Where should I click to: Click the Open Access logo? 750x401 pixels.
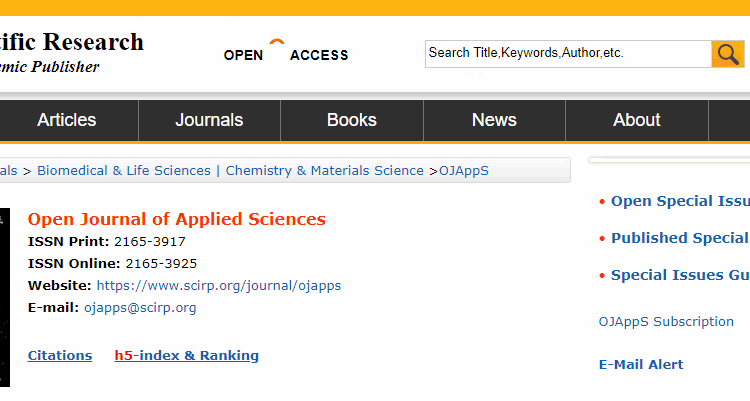(x=286, y=52)
